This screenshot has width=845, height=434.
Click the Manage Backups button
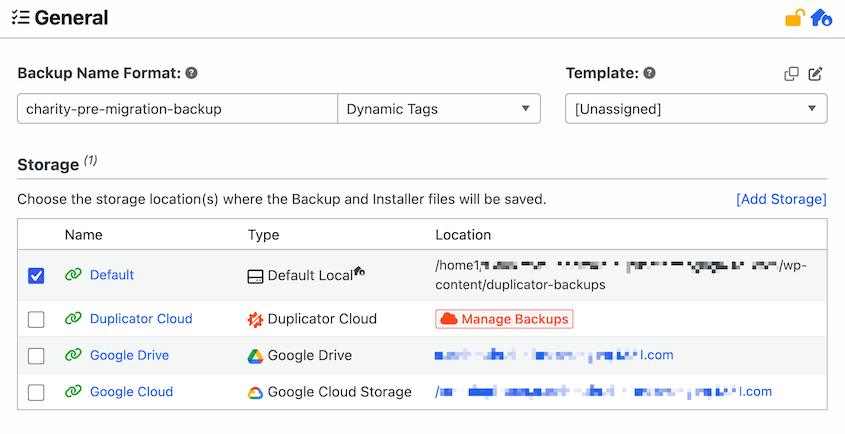point(504,319)
